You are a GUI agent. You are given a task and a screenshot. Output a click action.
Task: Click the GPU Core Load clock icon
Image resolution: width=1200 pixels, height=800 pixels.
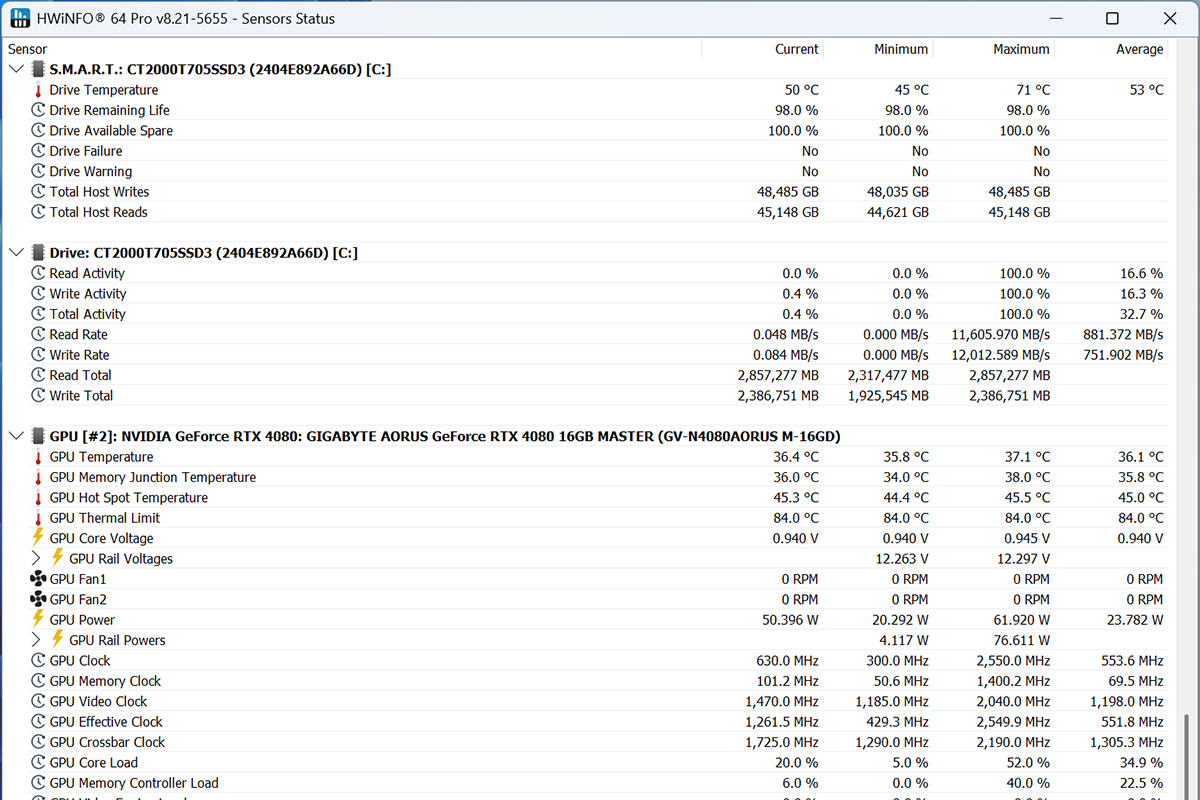[x=39, y=762]
